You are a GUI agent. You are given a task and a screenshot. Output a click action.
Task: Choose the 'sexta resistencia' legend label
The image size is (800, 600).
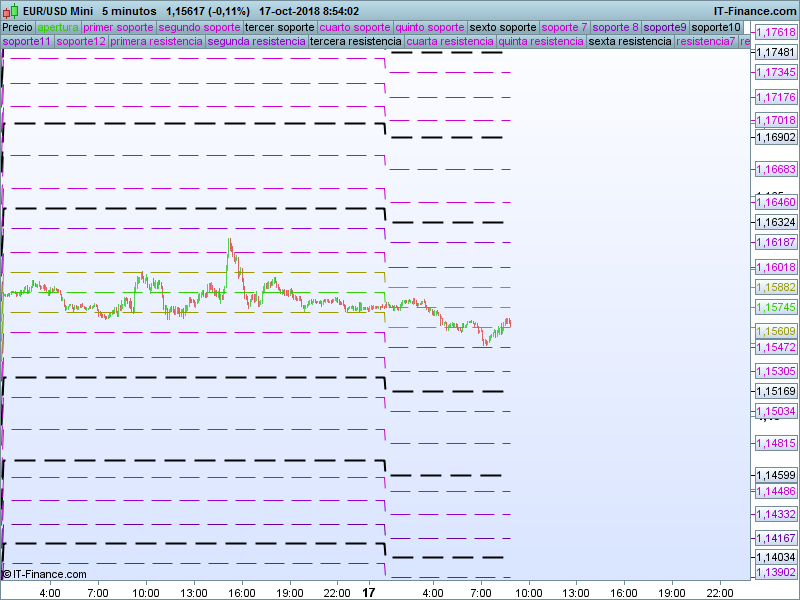pyautogui.click(x=630, y=42)
